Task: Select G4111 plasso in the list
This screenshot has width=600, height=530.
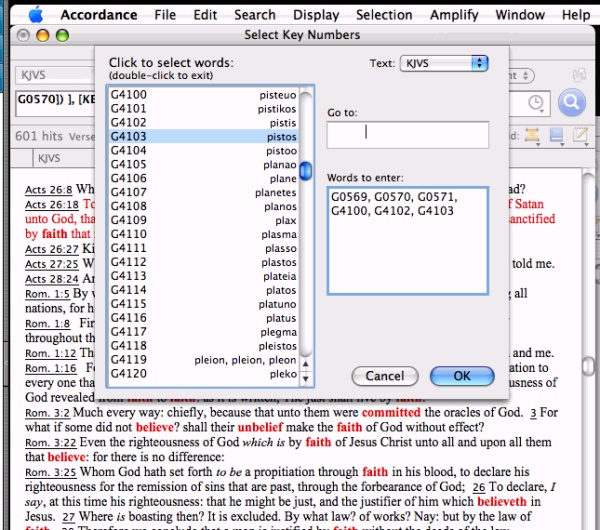Action: pyautogui.click(x=203, y=248)
